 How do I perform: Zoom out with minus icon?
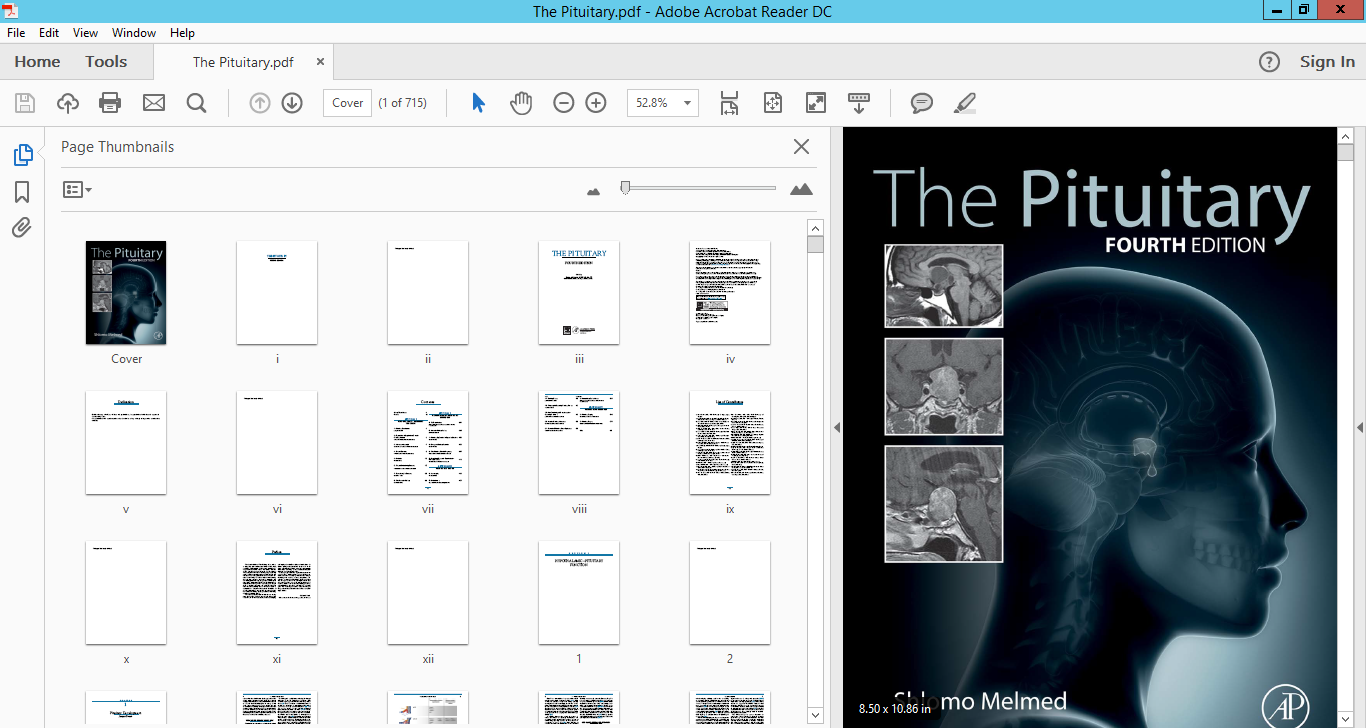pyautogui.click(x=564, y=103)
